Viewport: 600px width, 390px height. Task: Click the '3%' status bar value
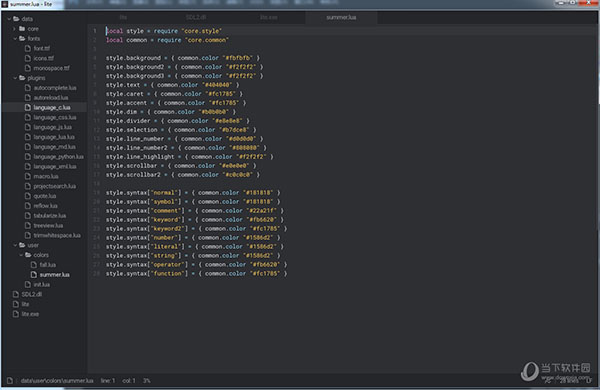coord(147,381)
